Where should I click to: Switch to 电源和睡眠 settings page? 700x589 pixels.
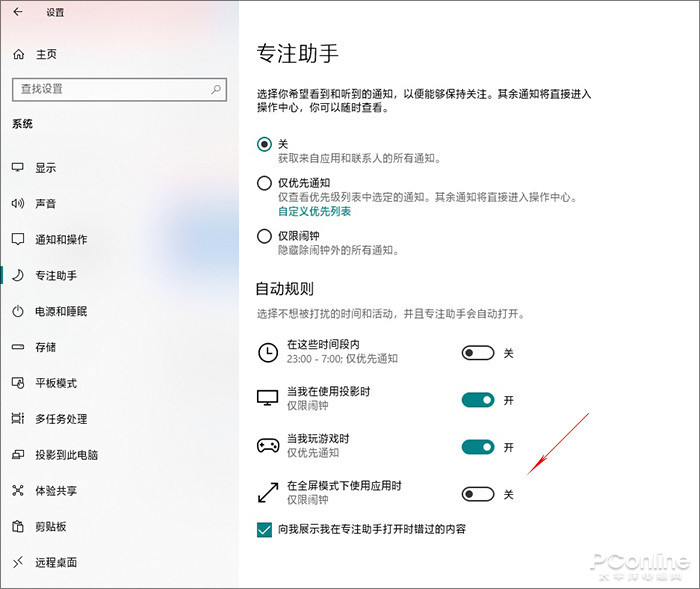click(x=61, y=311)
